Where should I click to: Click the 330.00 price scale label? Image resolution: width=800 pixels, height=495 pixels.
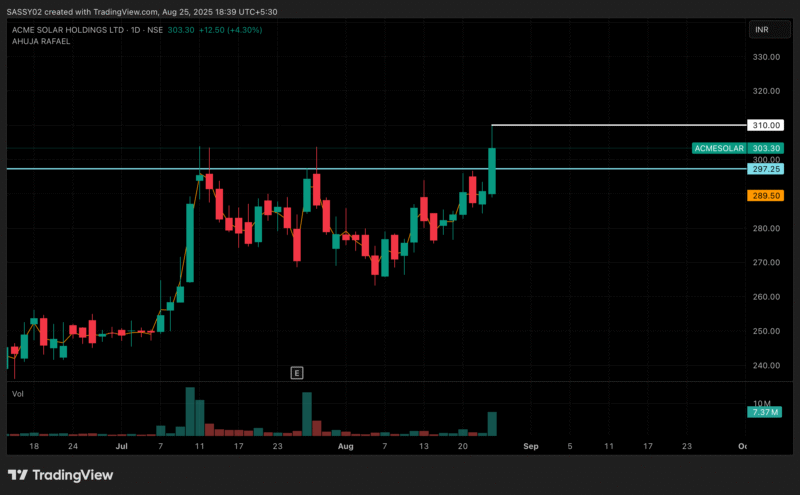pyautogui.click(x=766, y=57)
